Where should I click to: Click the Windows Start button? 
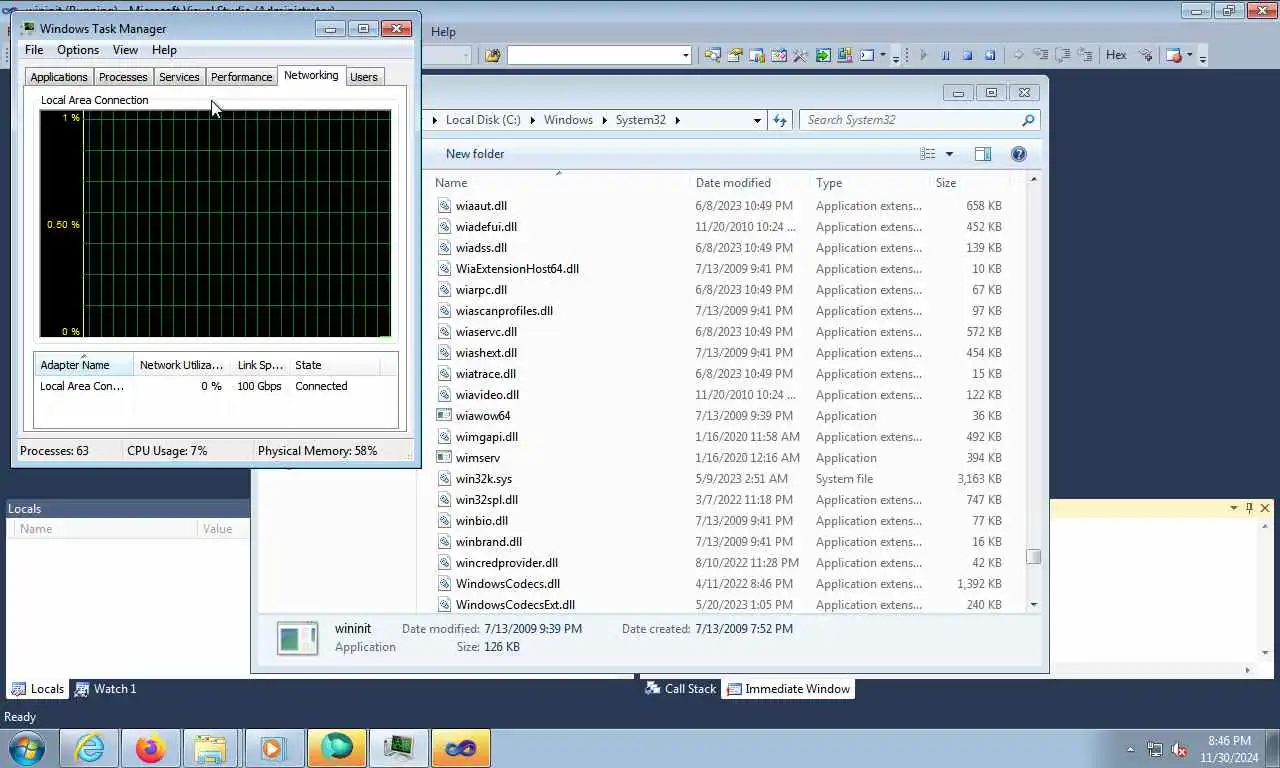[x=27, y=748]
